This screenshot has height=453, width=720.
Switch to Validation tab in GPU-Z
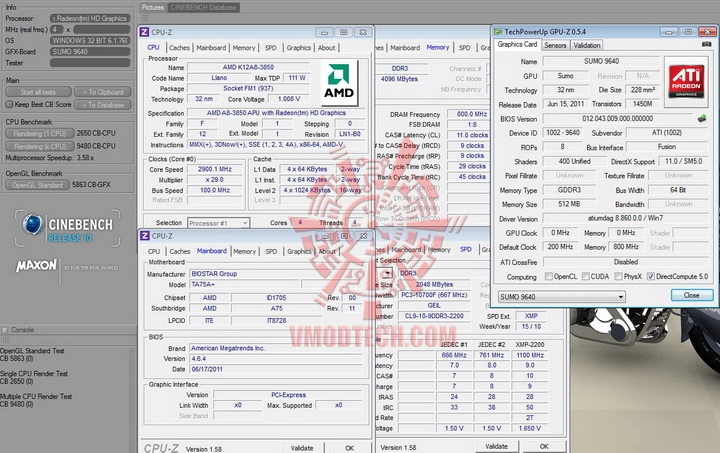586,45
